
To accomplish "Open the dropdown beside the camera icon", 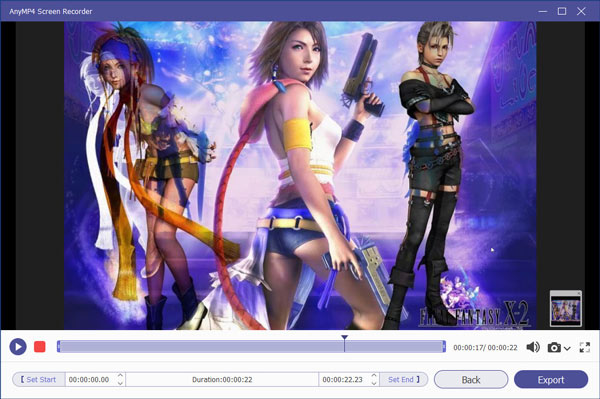I will click(567, 348).
